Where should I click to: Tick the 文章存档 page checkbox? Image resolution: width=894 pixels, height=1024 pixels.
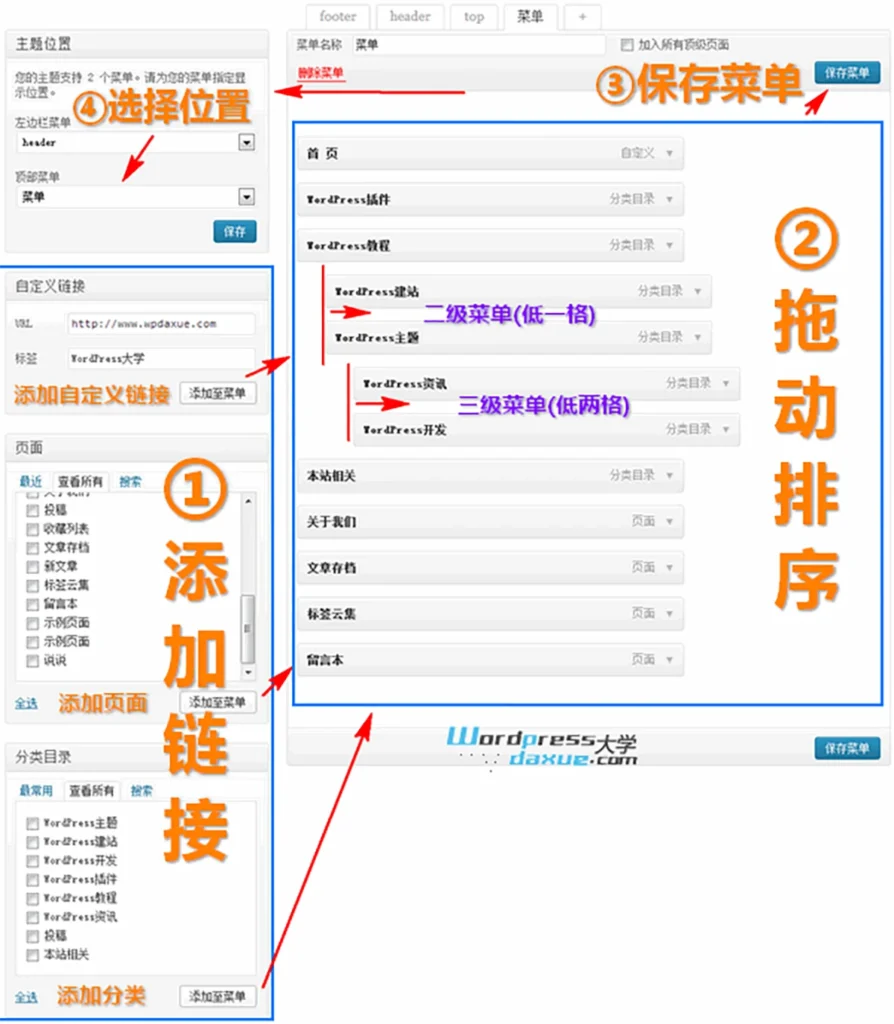point(33,548)
